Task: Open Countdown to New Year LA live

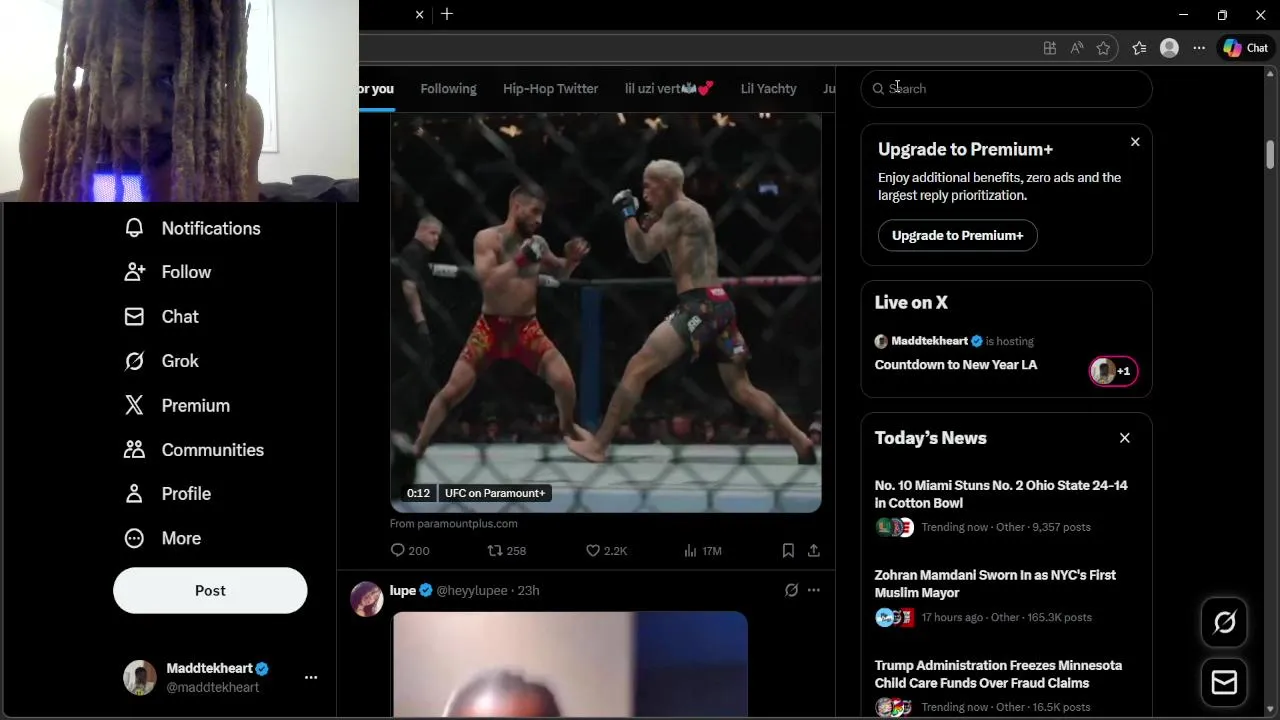Action: tap(955, 365)
